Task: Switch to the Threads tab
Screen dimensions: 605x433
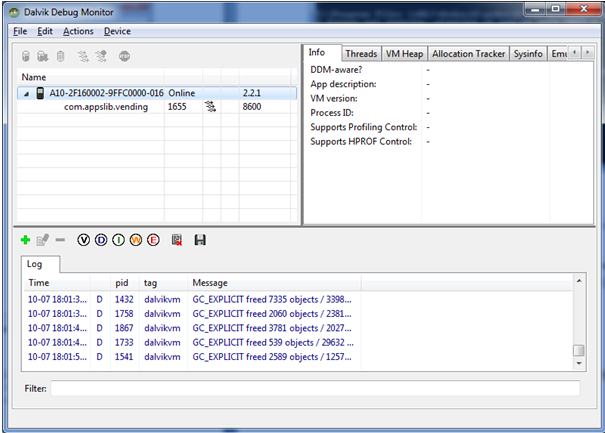Action: click(x=361, y=54)
